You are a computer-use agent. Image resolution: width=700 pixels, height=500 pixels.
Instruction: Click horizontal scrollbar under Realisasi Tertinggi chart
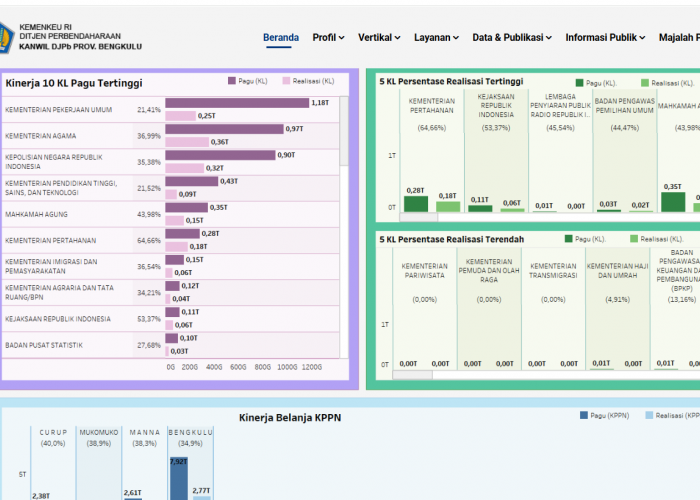pos(418,217)
